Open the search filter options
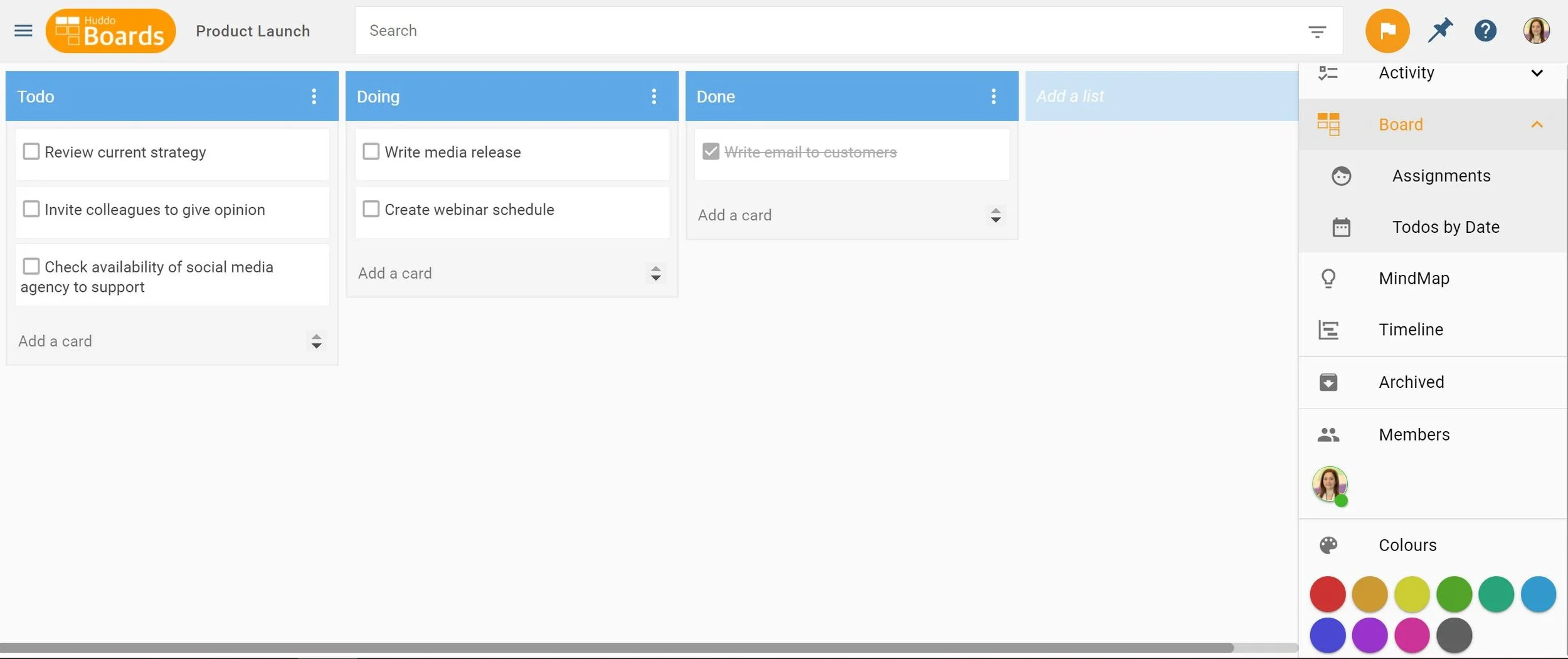The height and width of the screenshot is (659, 1568). click(1317, 30)
